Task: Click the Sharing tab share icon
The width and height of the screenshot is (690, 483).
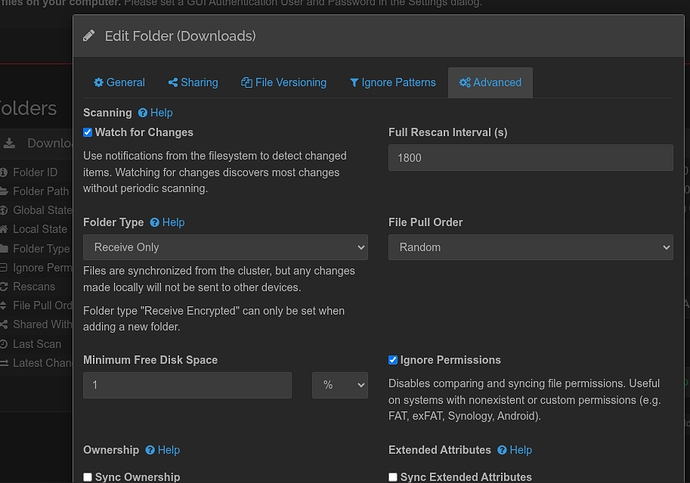Action: pyautogui.click(x=173, y=83)
